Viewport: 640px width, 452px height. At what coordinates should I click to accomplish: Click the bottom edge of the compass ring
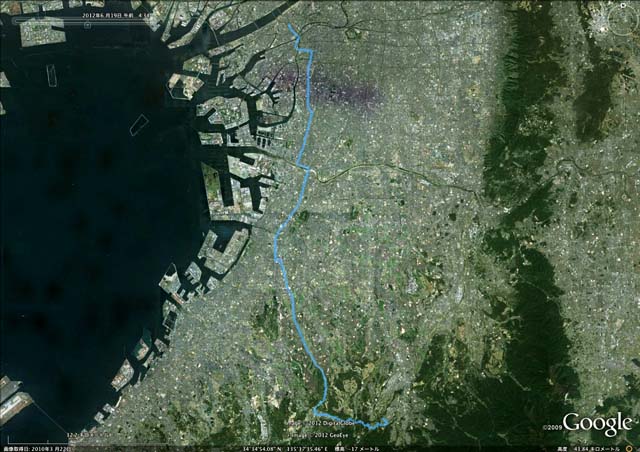pos(622,34)
